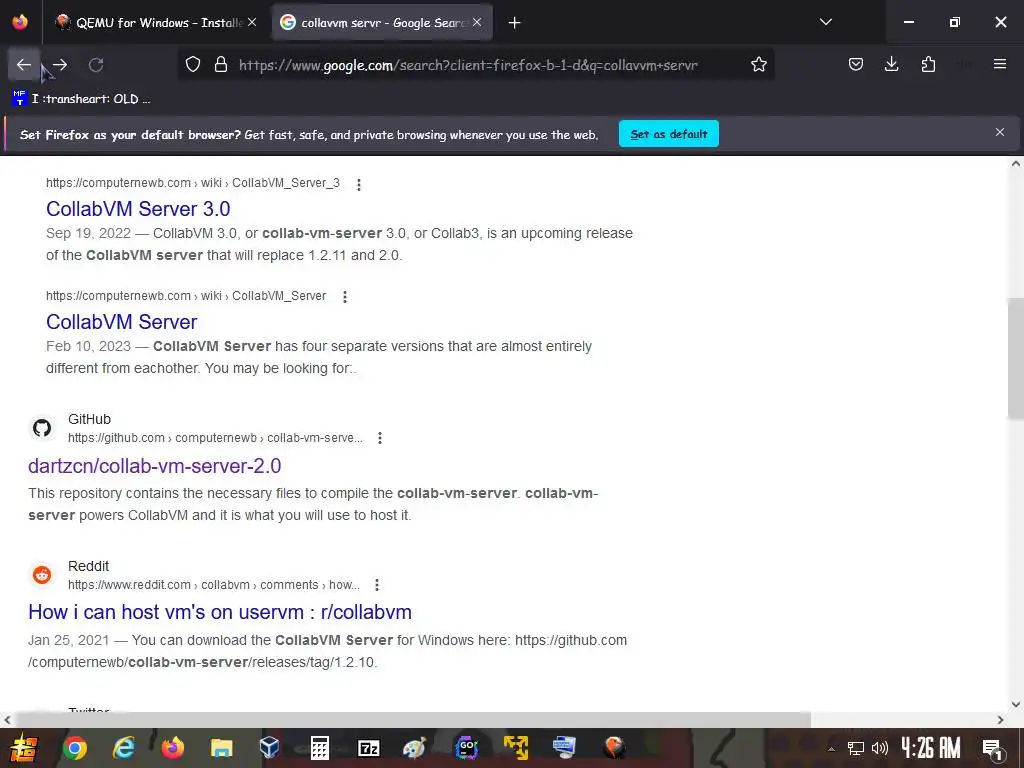View site security padlock info
The height and width of the screenshot is (768, 1024).
(221, 65)
